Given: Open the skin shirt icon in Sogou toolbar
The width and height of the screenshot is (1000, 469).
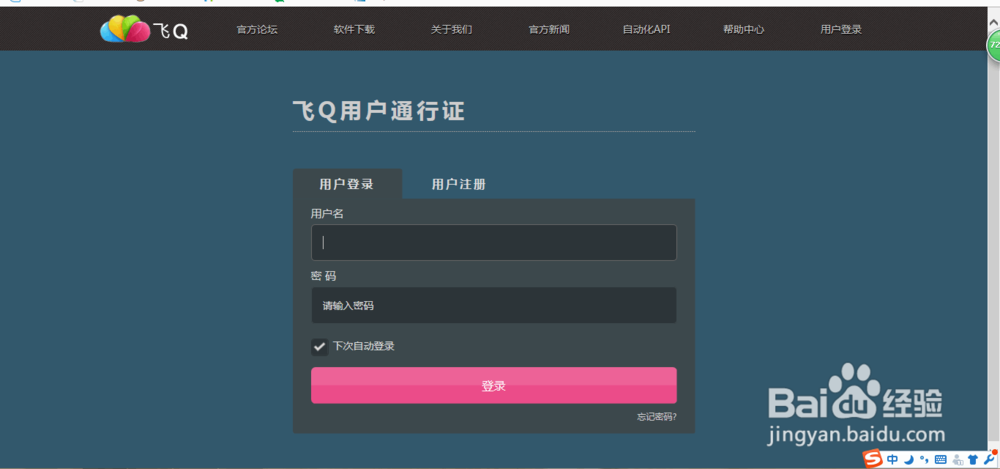Looking at the screenshot, I should tap(973, 459).
